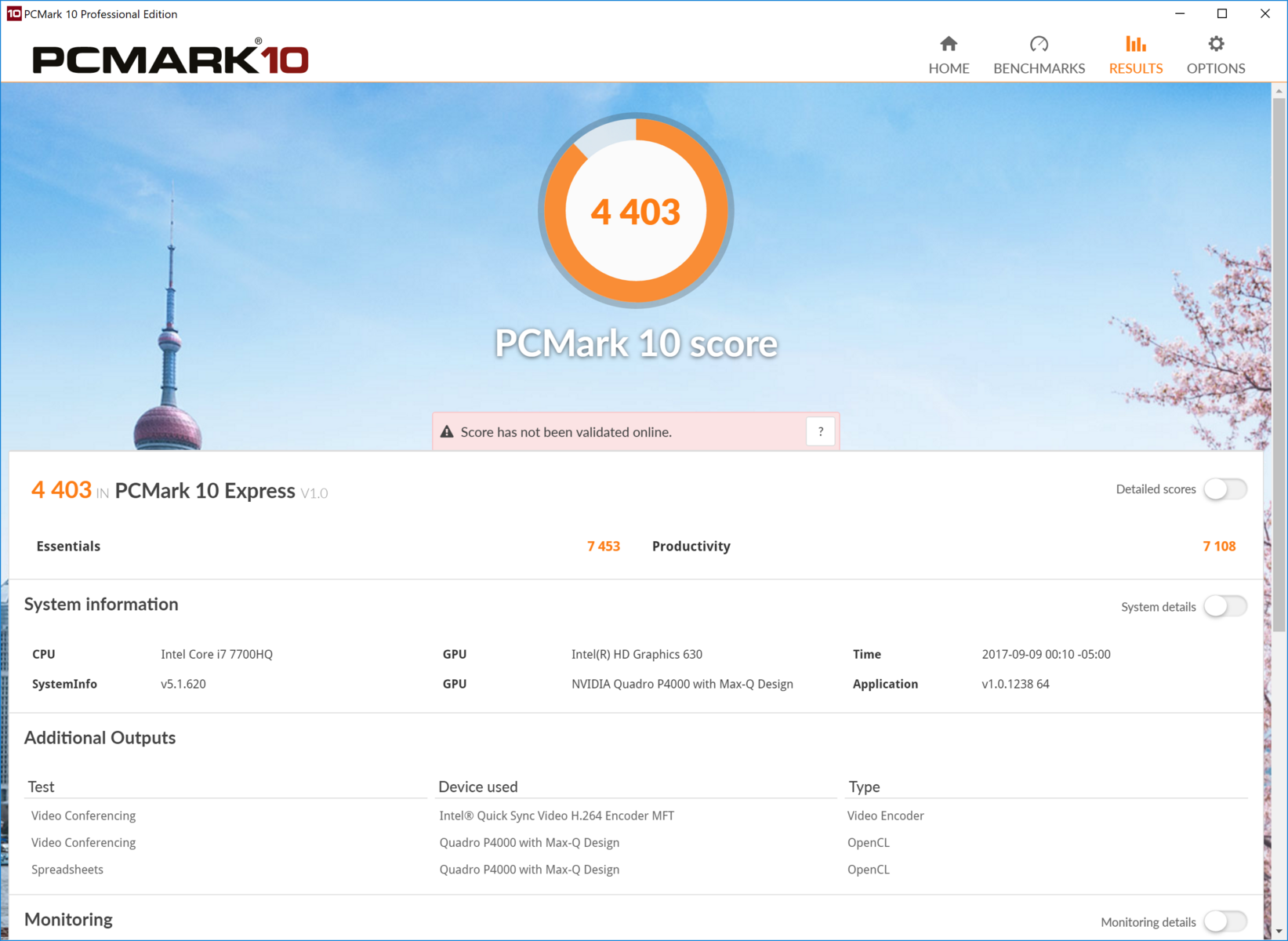Click the circular 4 403 score gauge

pos(636,211)
